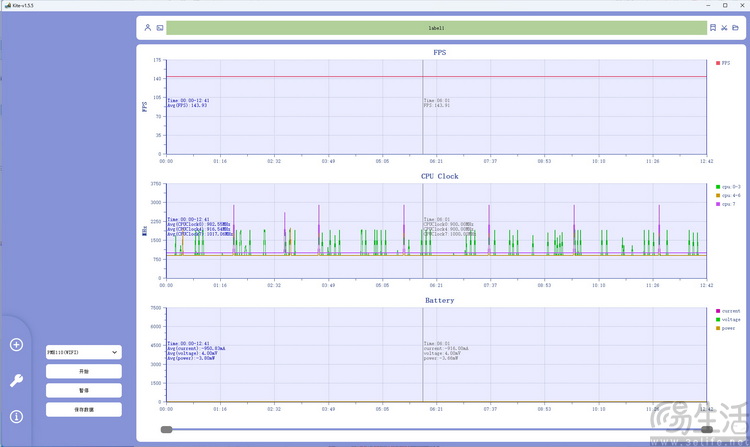Click the plus circle sidebar icon
The width and height of the screenshot is (750, 447).
pyautogui.click(x=16, y=345)
